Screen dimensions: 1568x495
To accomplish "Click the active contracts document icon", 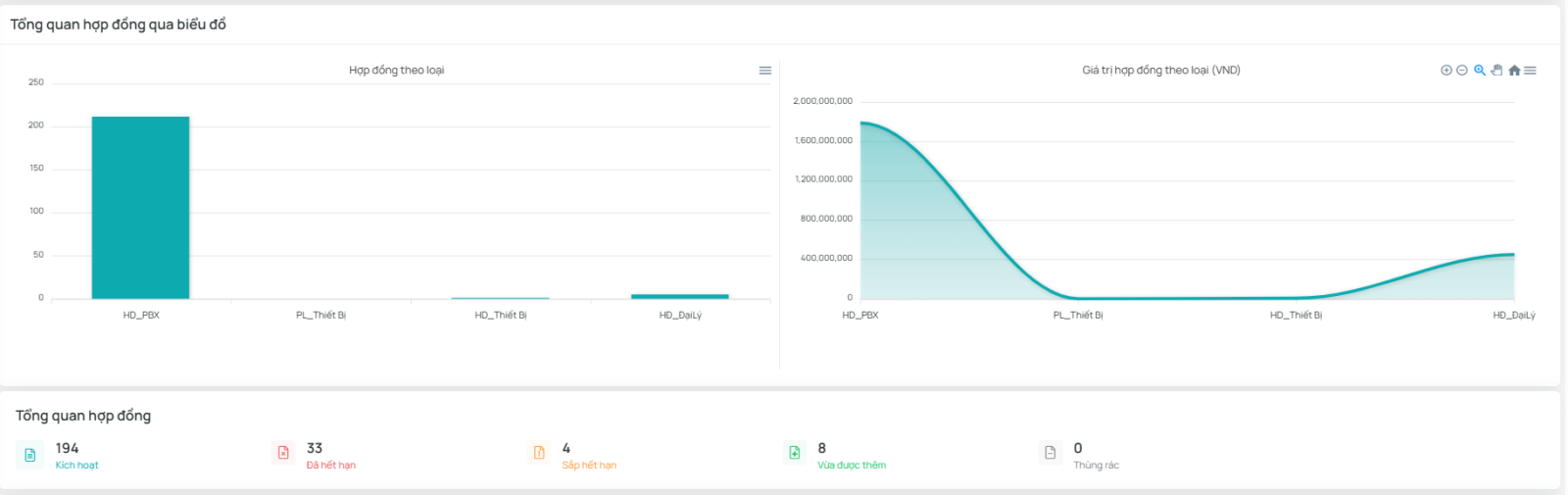I will pos(30,454).
